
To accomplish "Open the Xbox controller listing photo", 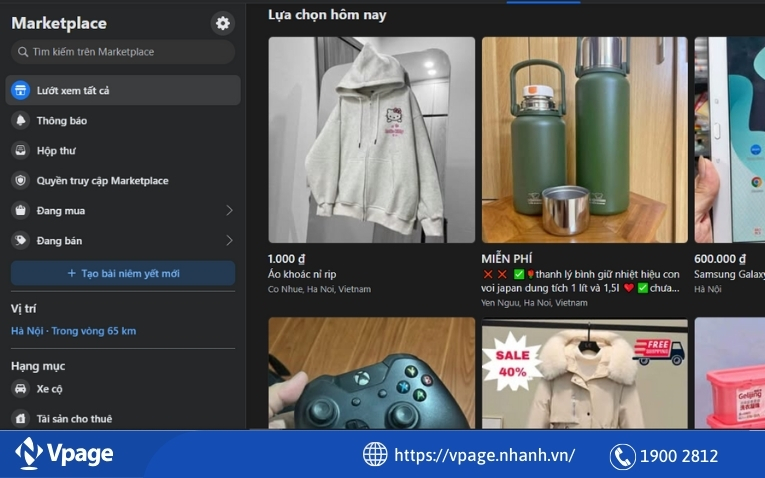I will click(x=371, y=374).
